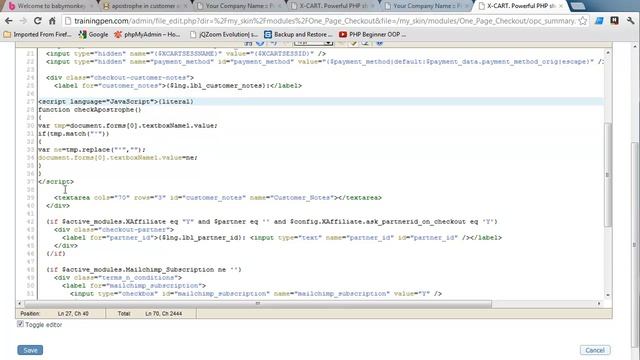Click the hidden input 'payment_method' line
Screen dimensions: 640x360
(324, 62)
